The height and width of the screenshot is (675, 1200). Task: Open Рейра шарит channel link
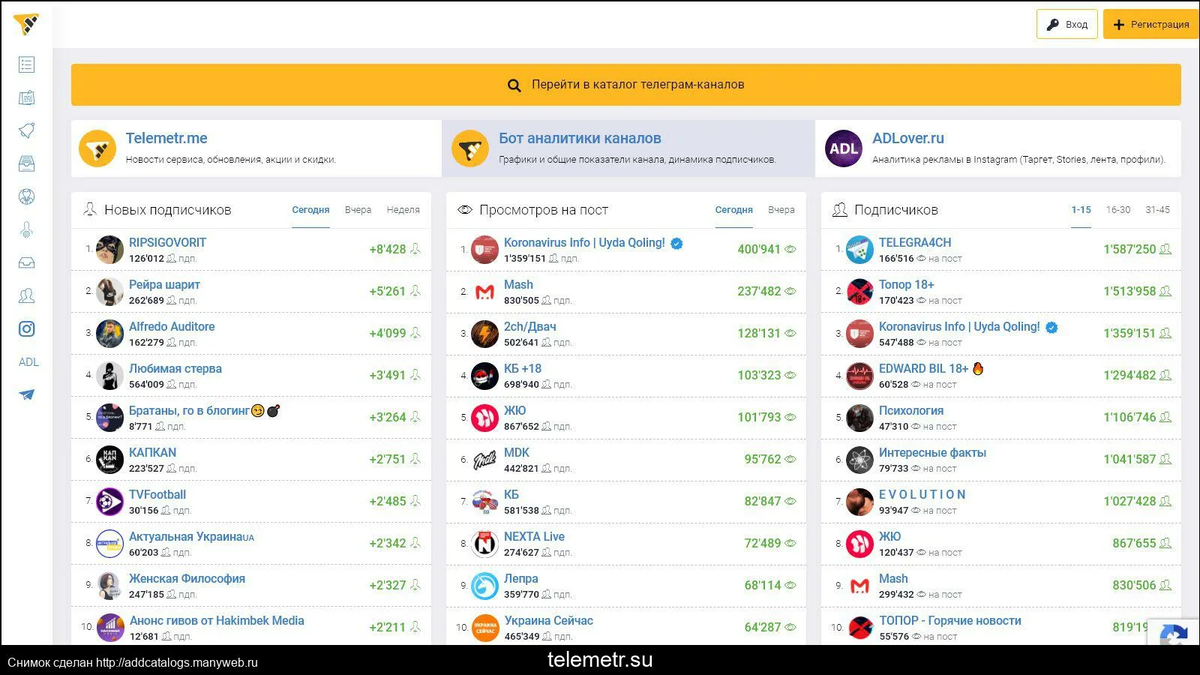[165, 285]
